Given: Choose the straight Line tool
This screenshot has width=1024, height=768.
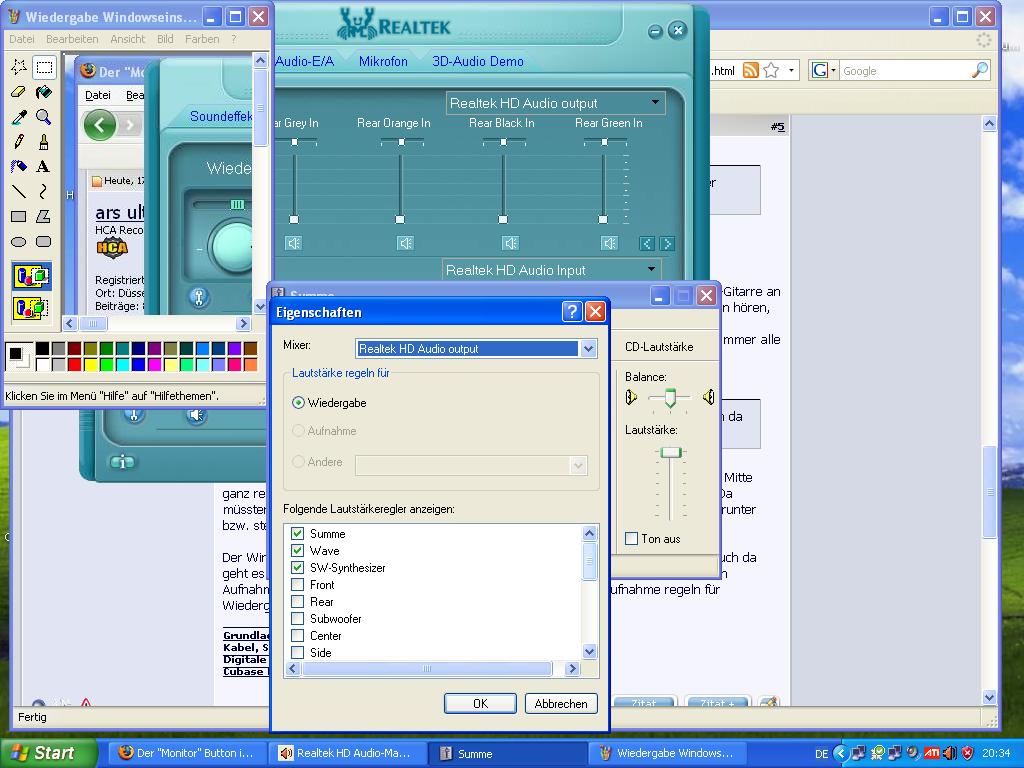Looking at the screenshot, I should click(19, 191).
